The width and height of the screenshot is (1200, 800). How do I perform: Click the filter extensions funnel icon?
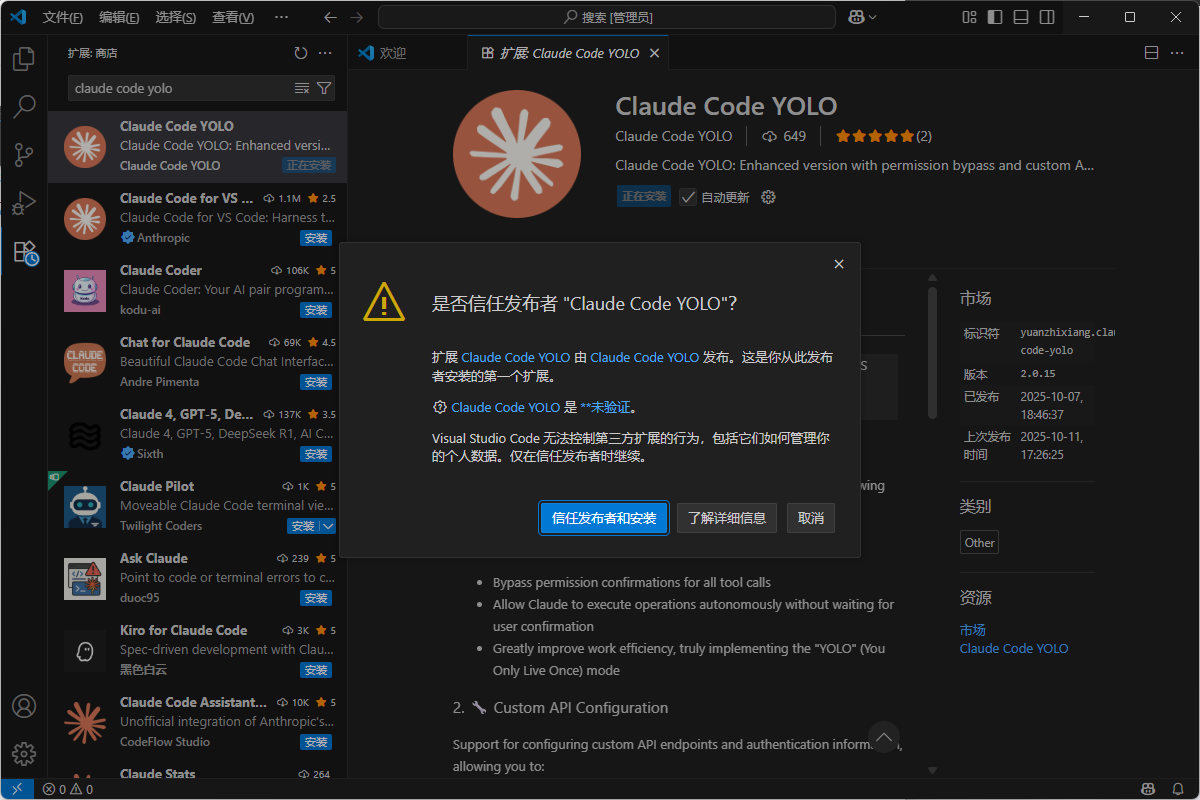tap(324, 88)
